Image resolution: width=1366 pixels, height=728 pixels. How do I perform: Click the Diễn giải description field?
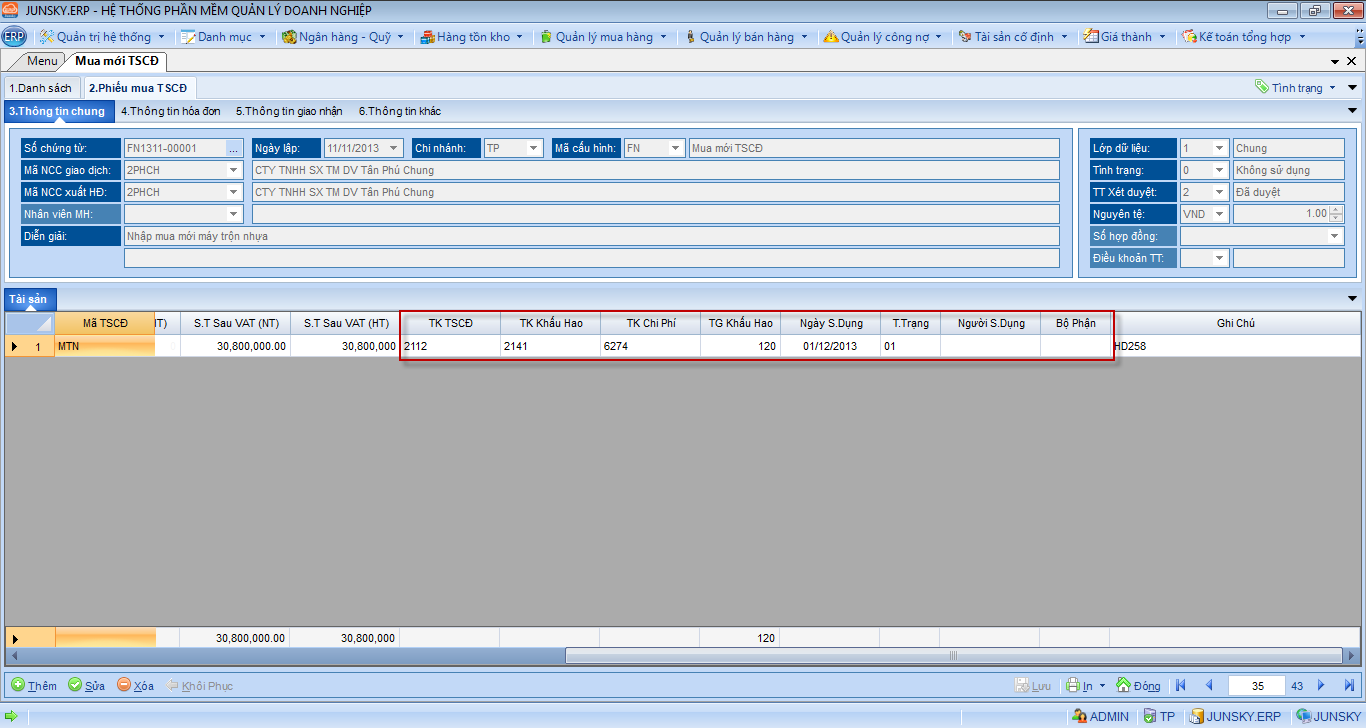[x=590, y=236]
